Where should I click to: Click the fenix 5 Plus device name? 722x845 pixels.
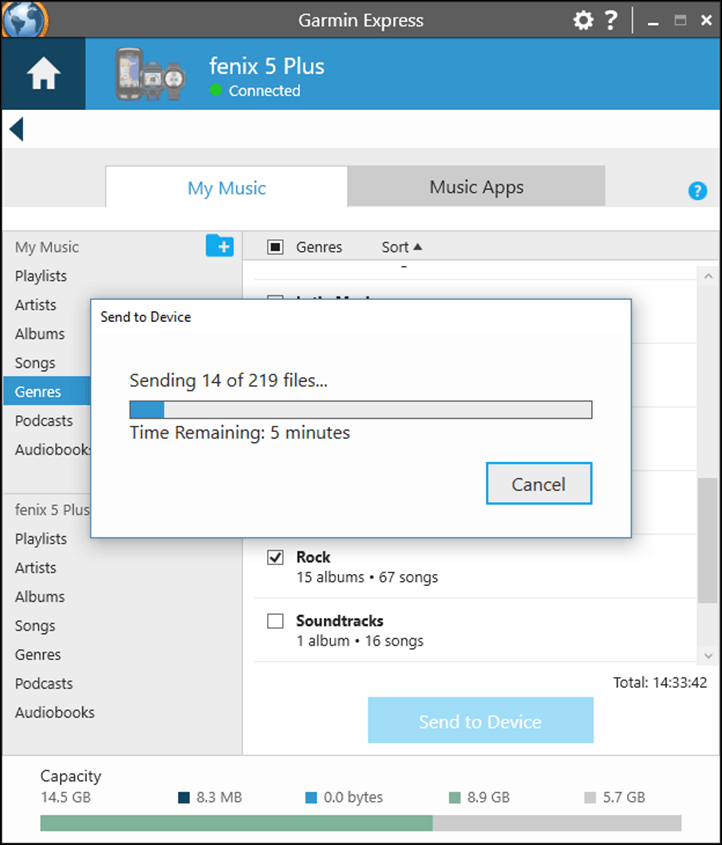pos(267,66)
